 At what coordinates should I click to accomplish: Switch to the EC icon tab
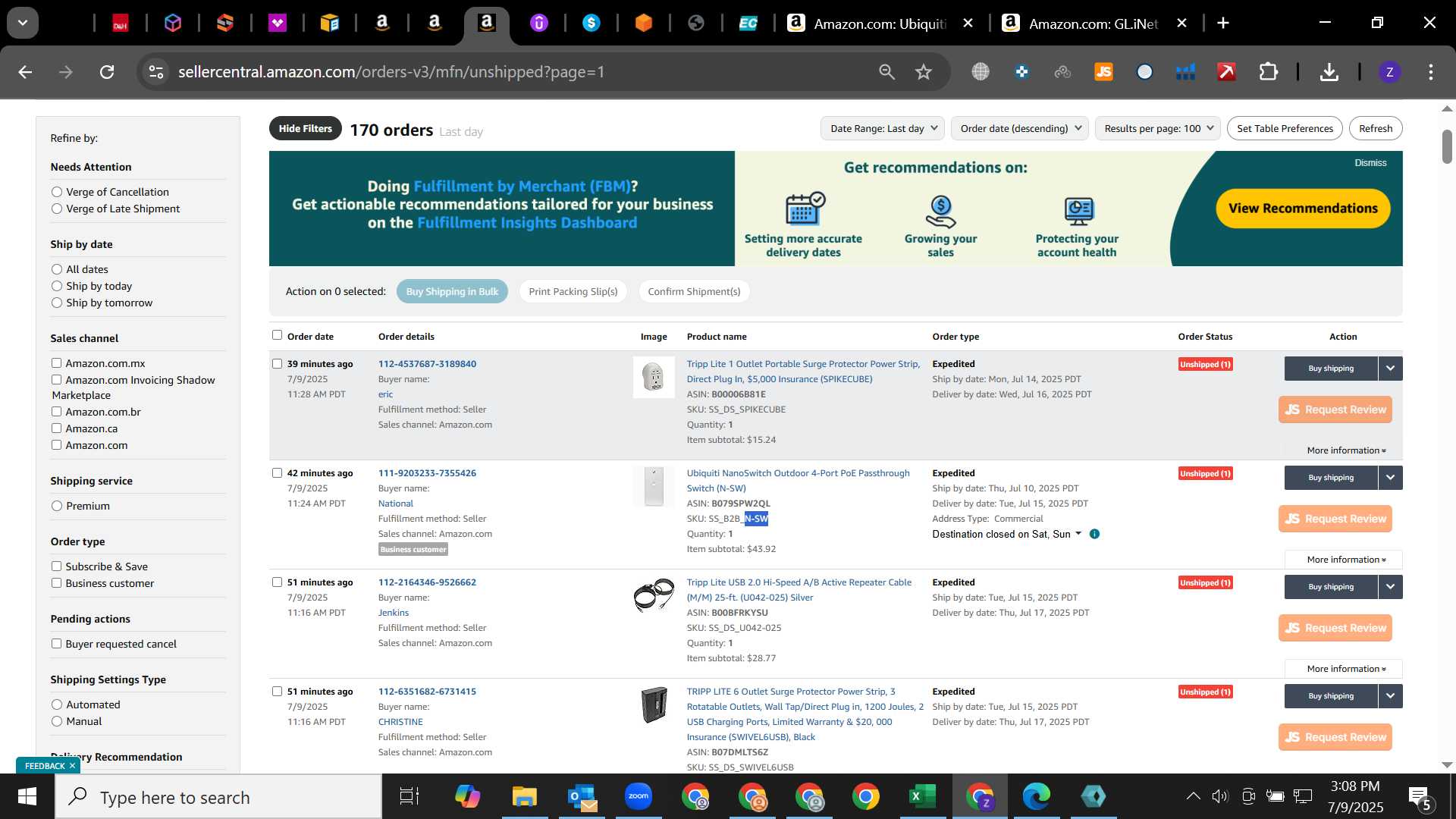click(748, 24)
